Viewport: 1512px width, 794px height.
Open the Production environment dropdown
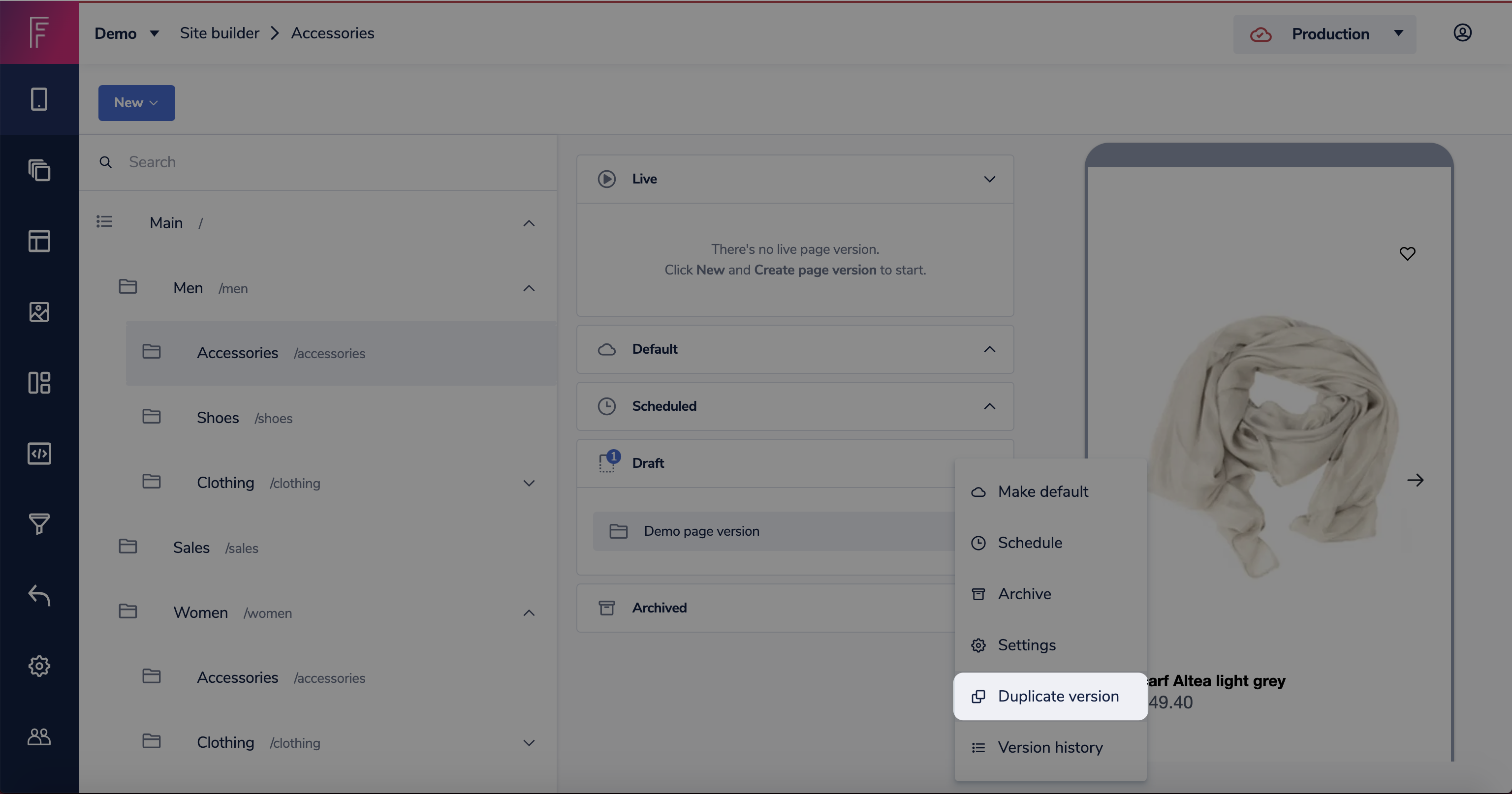click(1324, 34)
